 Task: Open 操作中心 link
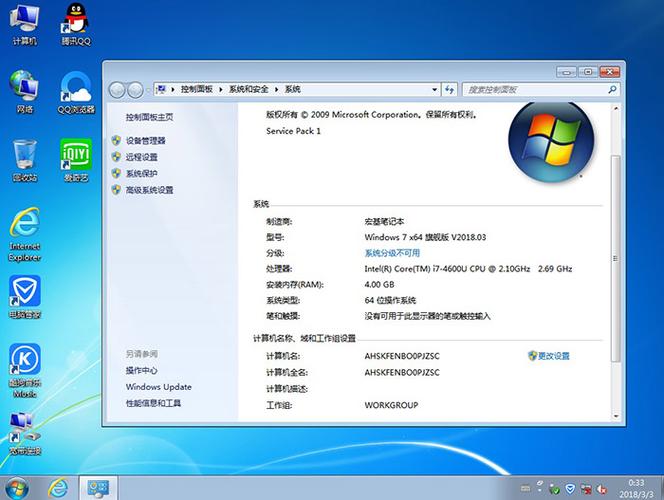(141, 370)
